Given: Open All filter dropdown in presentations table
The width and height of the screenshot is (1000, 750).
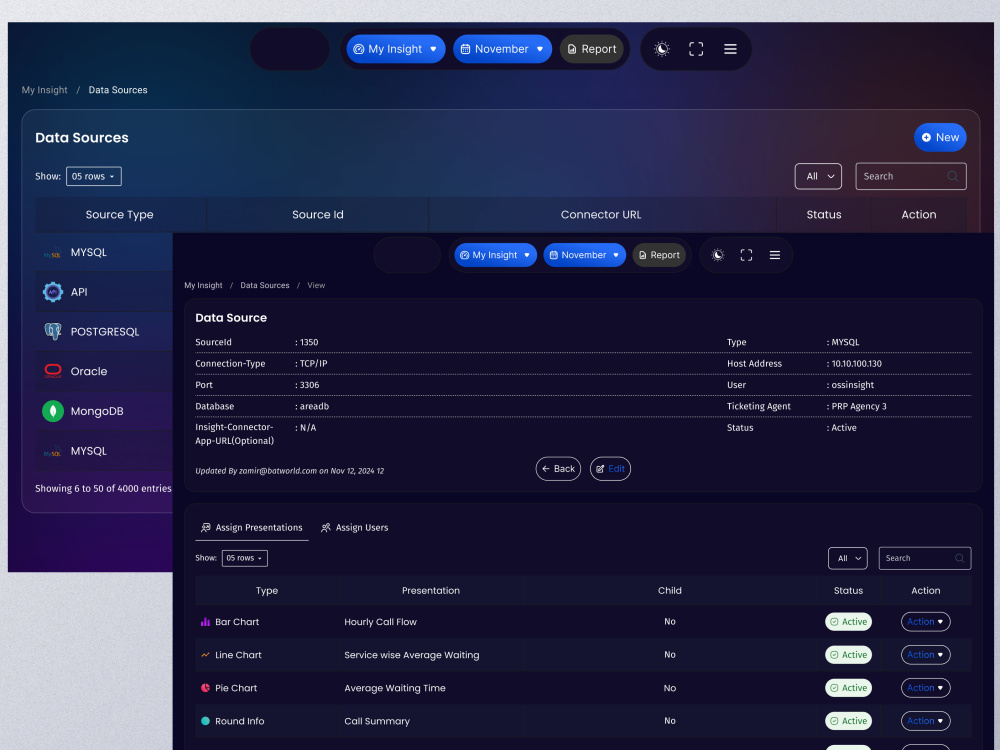Looking at the screenshot, I should (x=848, y=558).
